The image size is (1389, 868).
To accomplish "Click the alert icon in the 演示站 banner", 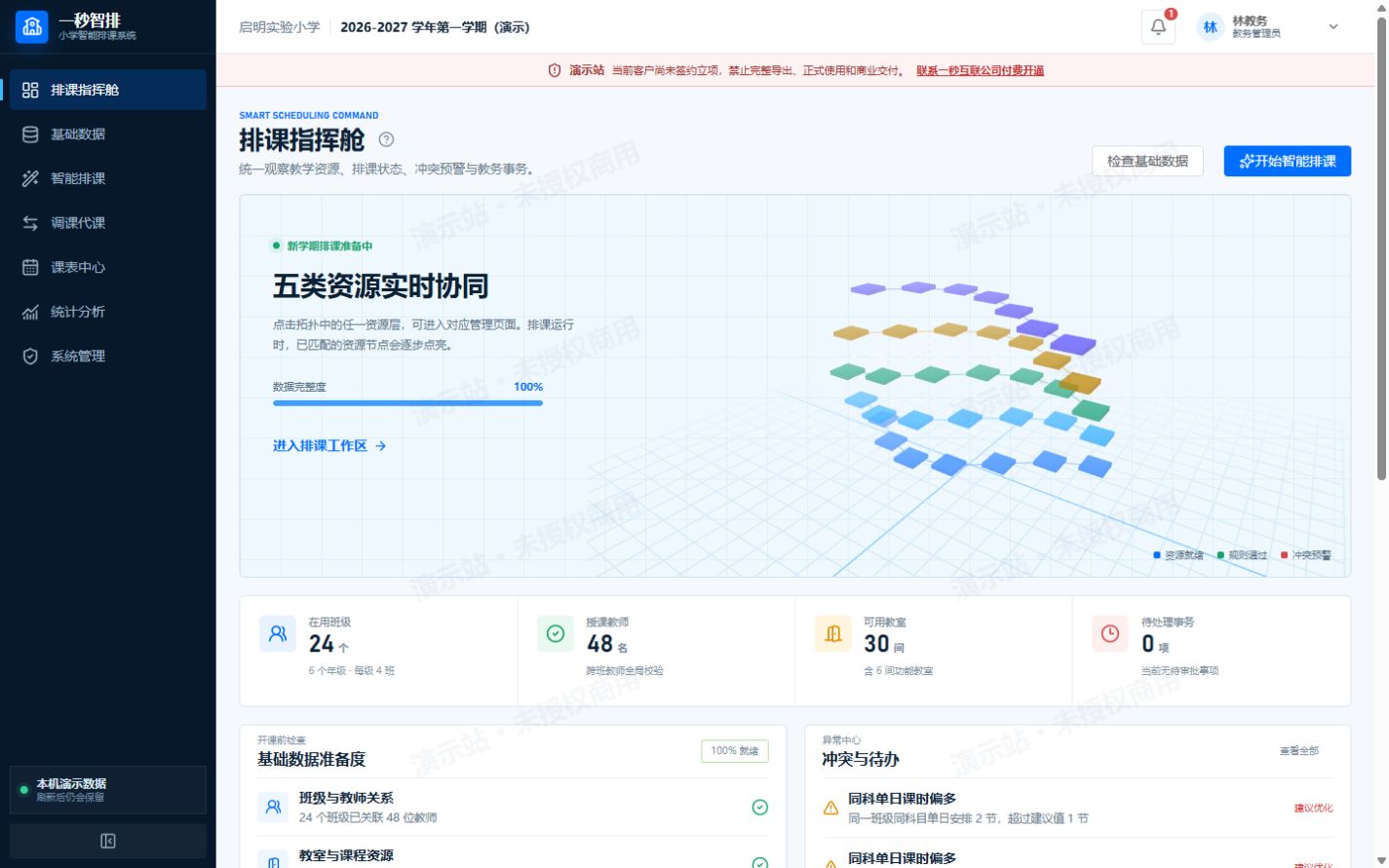I will [x=555, y=70].
